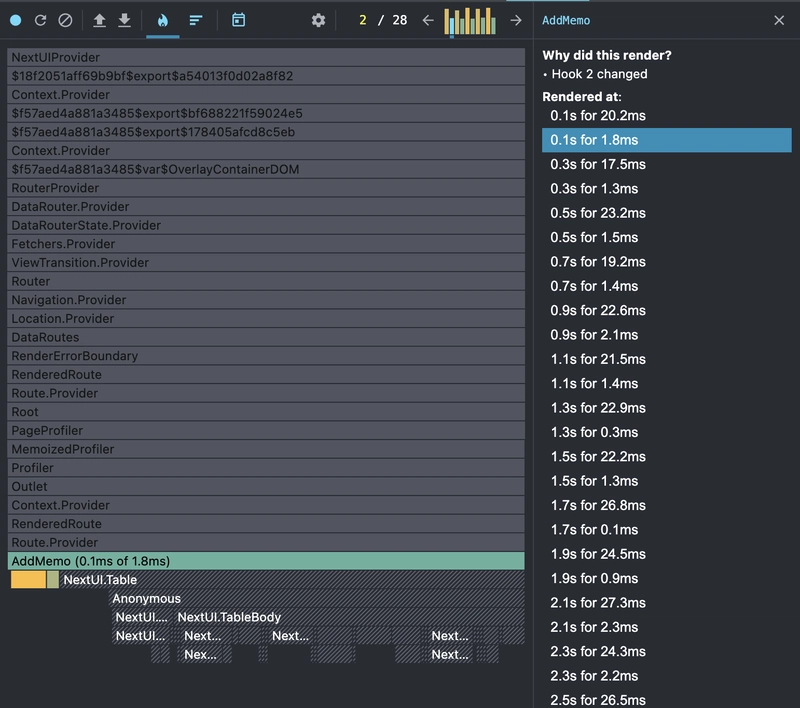Reload and start profiling
This screenshot has width=800, height=708.
pos(40,20)
